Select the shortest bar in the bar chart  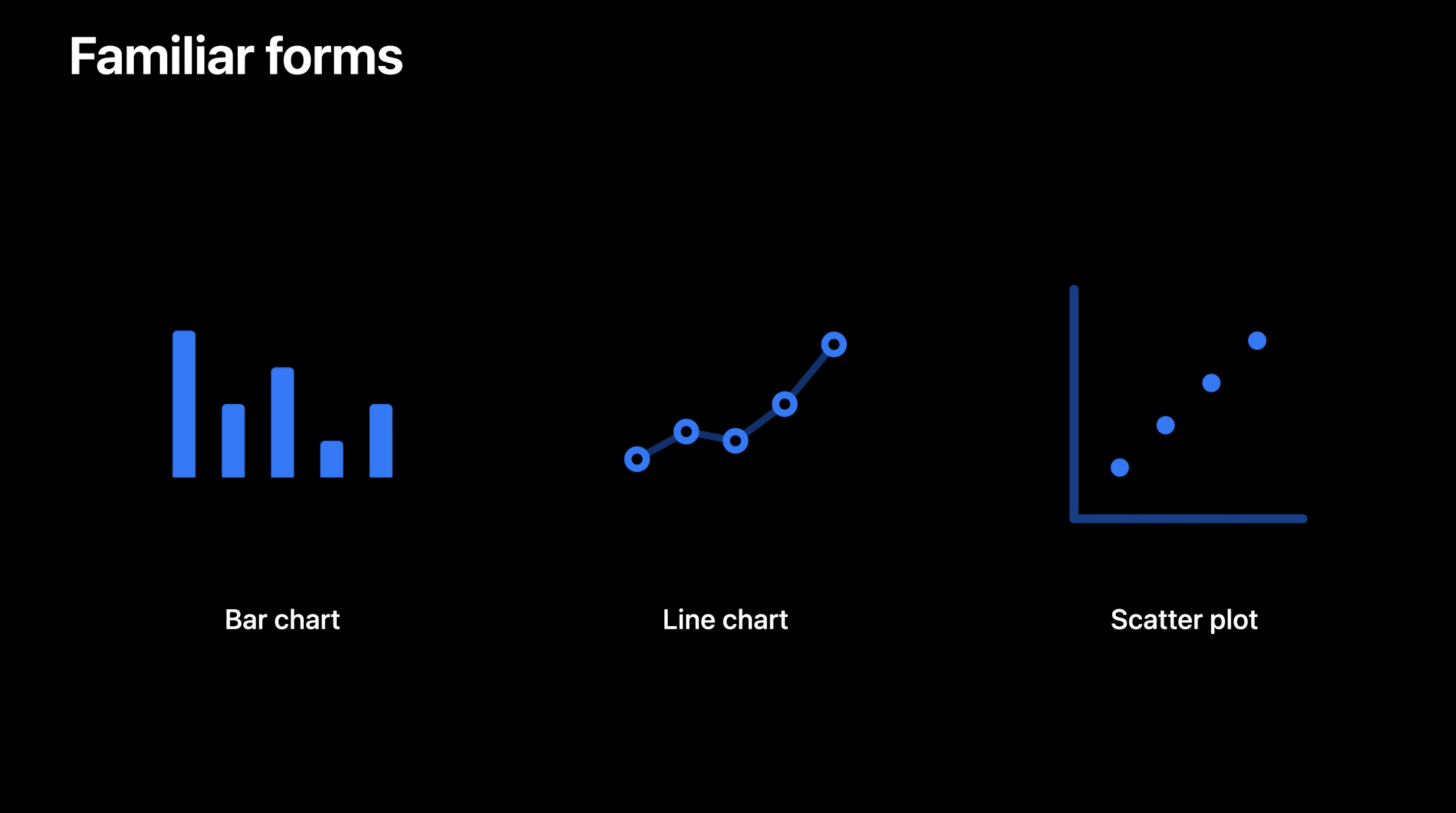[x=331, y=459]
